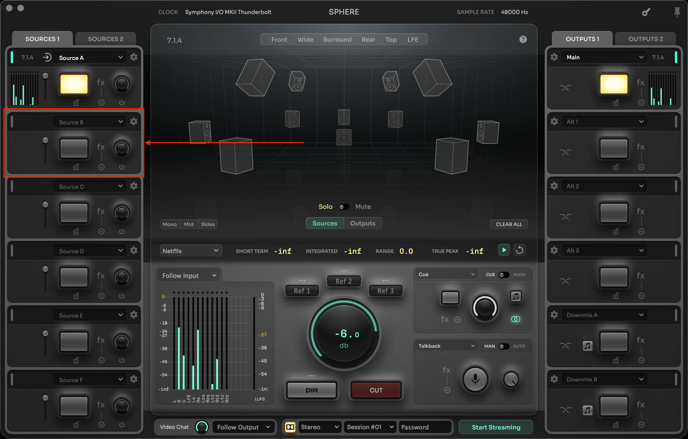Toggle Cue/Main switch
Viewport: 688px width, 439px height.
click(x=503, y=275)
